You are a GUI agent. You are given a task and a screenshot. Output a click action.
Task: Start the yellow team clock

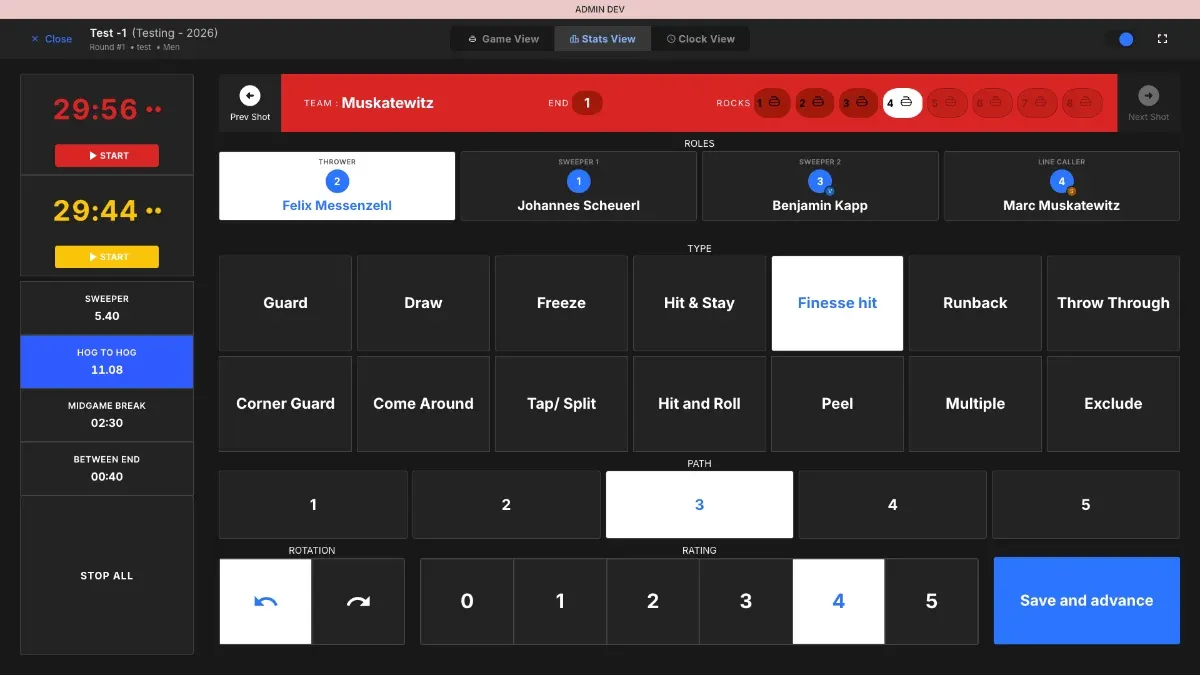[x=107, y=257]
